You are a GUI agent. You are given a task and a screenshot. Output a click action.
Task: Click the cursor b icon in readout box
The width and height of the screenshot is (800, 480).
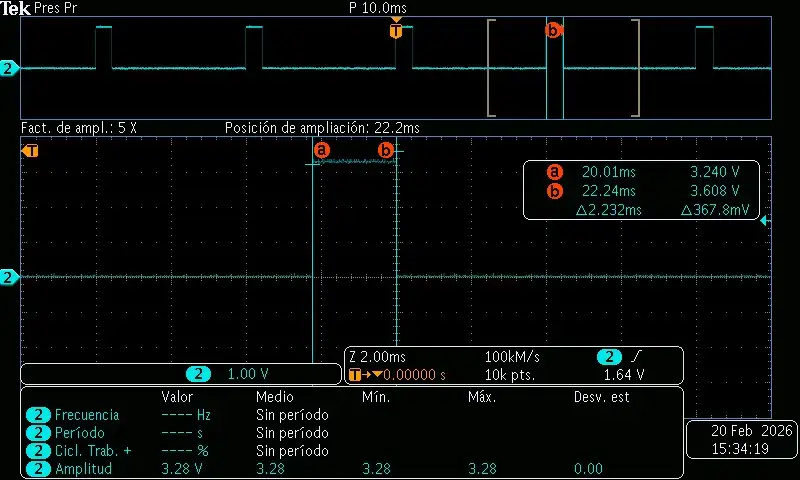click(555, 191)
